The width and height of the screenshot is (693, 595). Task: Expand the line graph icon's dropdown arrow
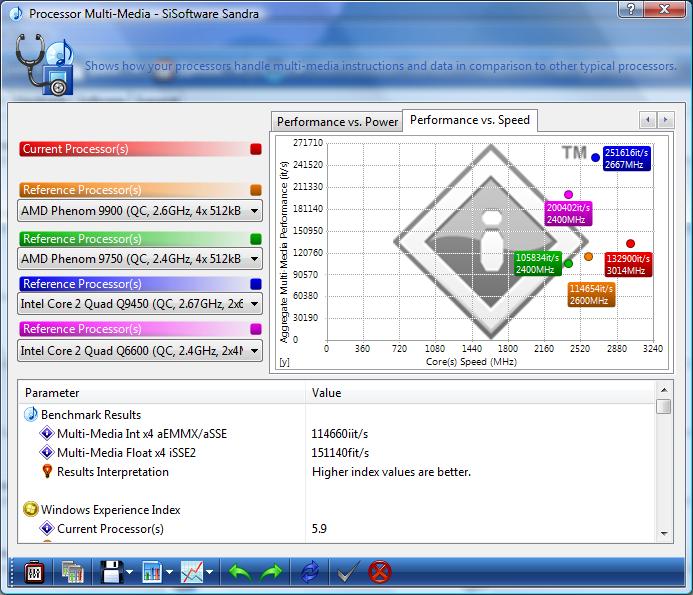point(209,572)
